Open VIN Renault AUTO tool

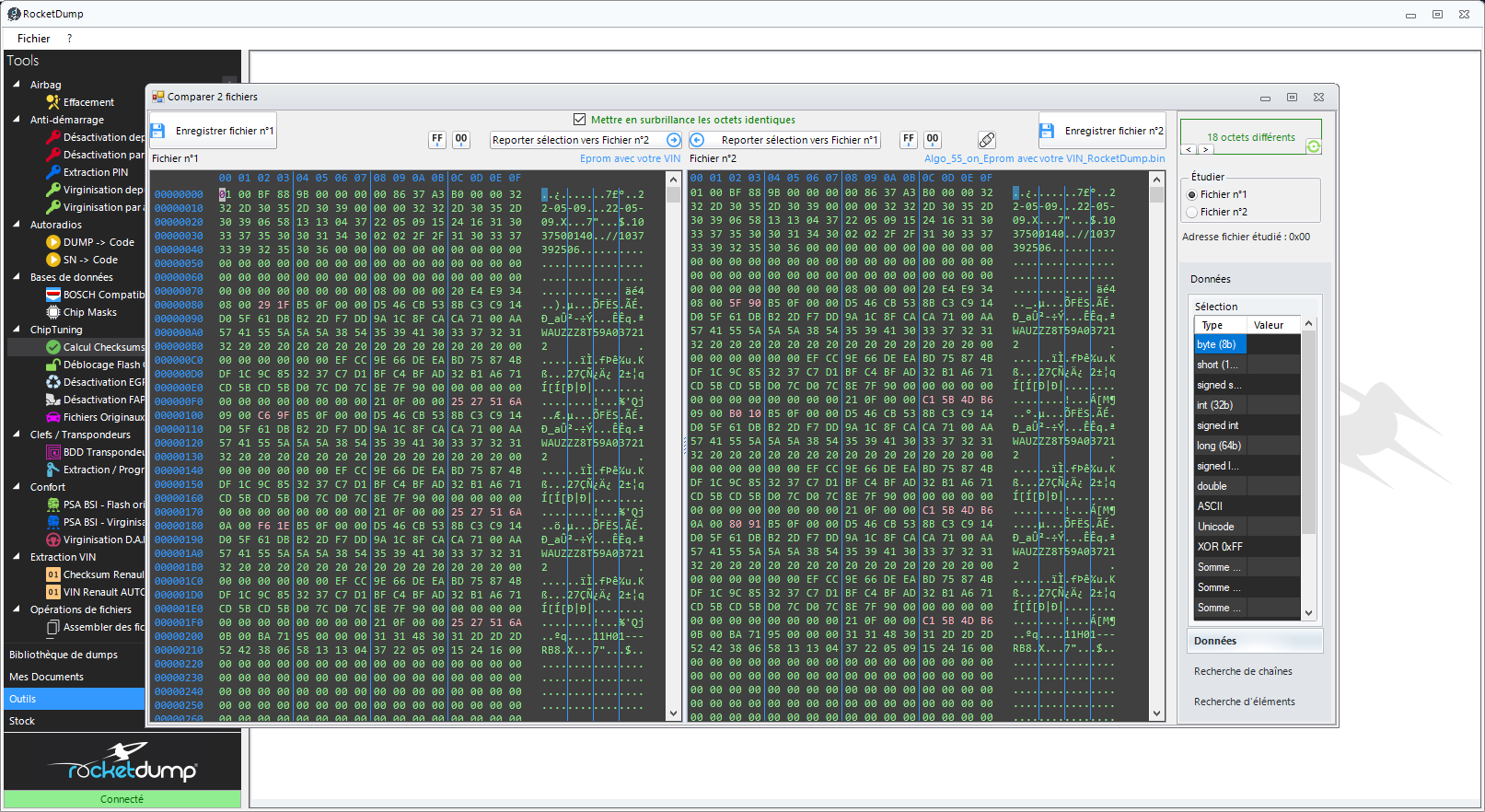tap(96, 592)
